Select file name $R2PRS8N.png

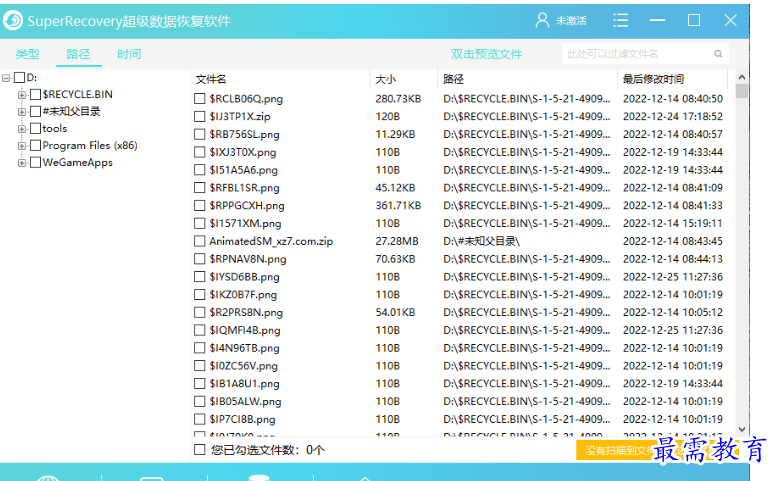coord(246,312)
